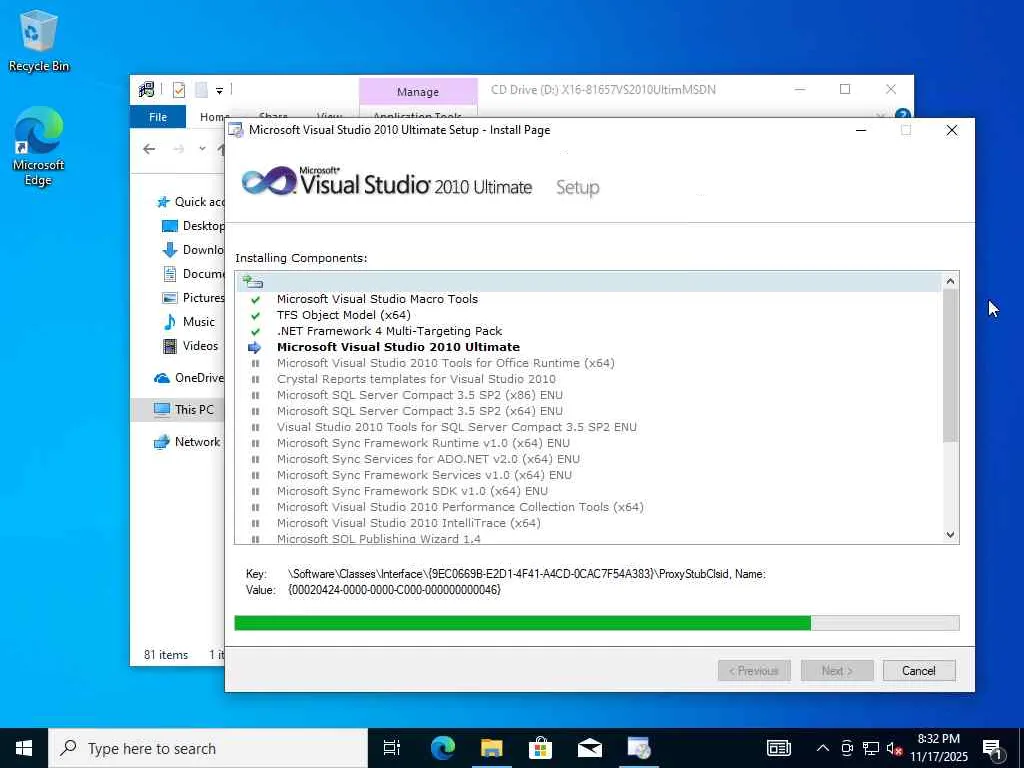
Task: Open Edge from the taskbar
Action: pyautogui.click(x=443, y=748)
